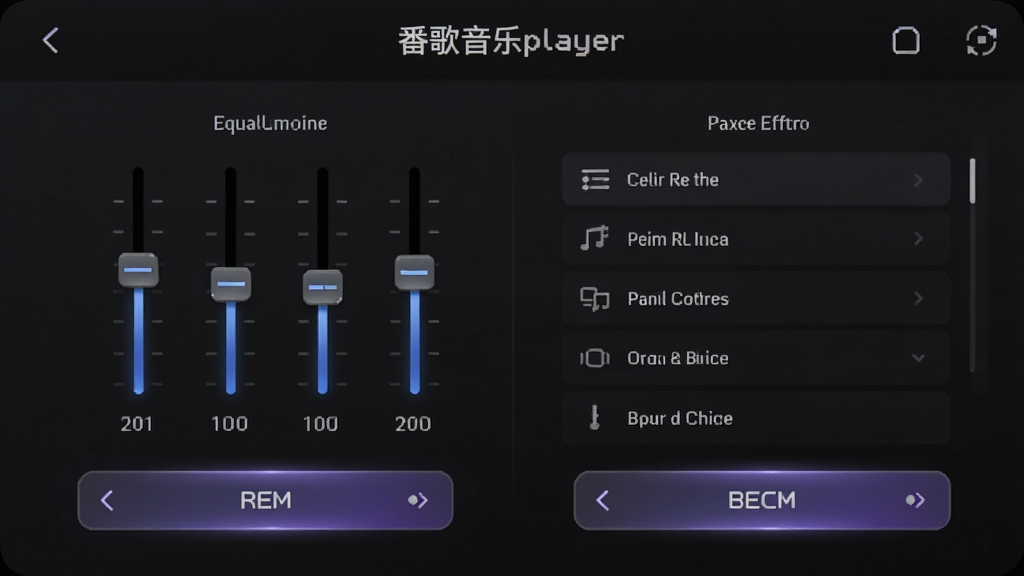Image resolution: width=1024 pixels, height=576 pixels.
Task: Click the circular target icon in header
Action: pyautogui.click(x=981, y=40)
